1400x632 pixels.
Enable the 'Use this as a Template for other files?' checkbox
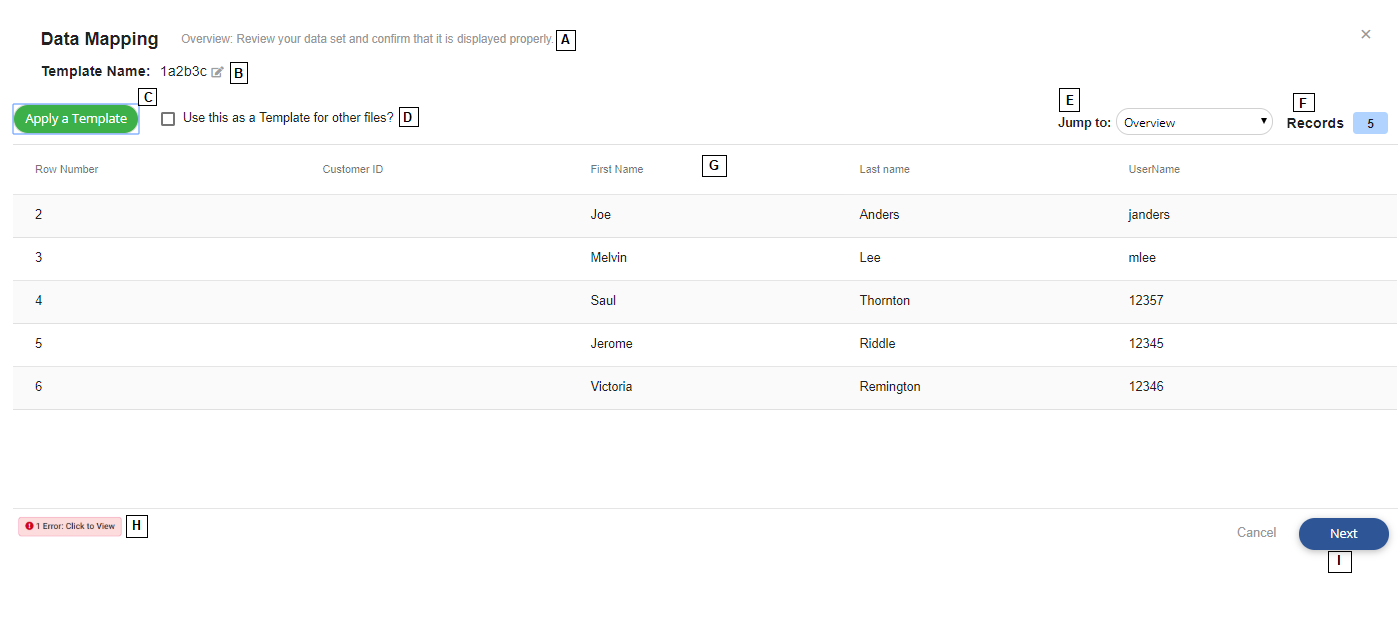pyautogui.click(x=167, y=118)
